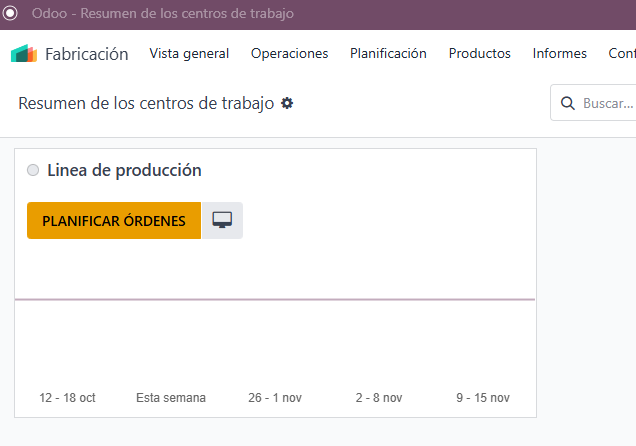Screen dimensions: 636x446
Task: Click PLANIFICAR ÓRDENES button
Action: coord(114,221)
